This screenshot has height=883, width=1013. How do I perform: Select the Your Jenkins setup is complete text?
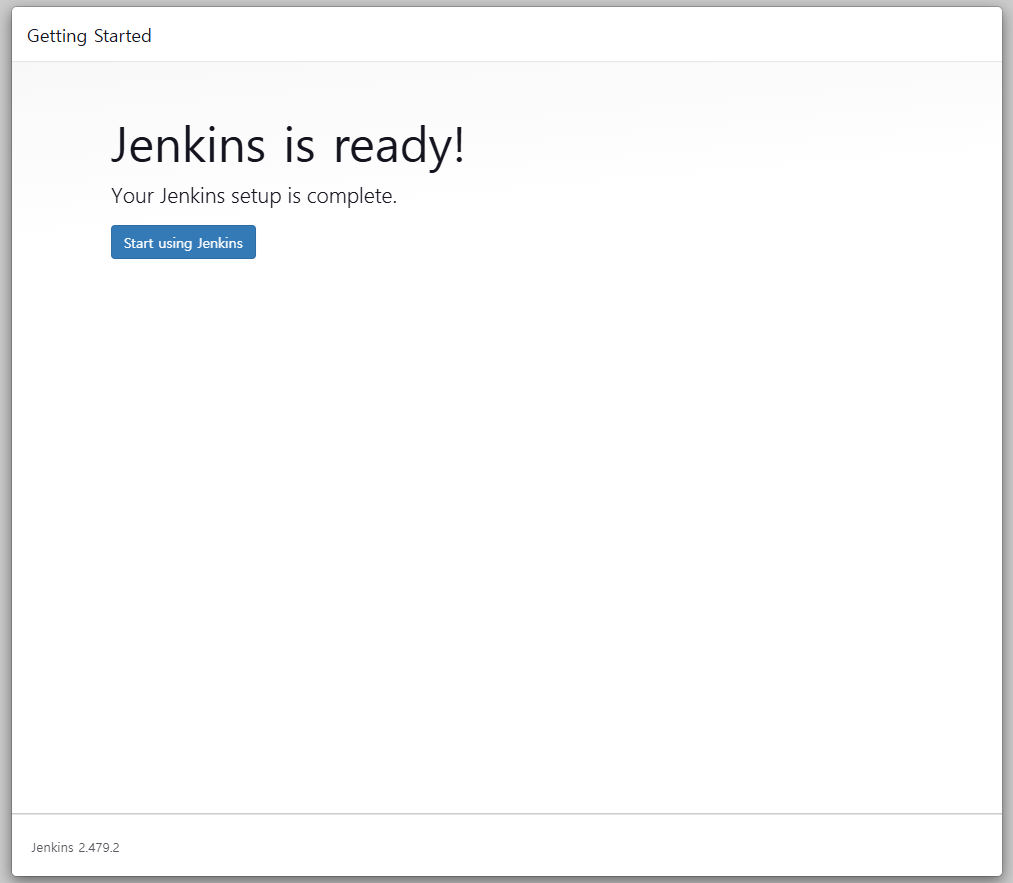[x=254, y=196]
